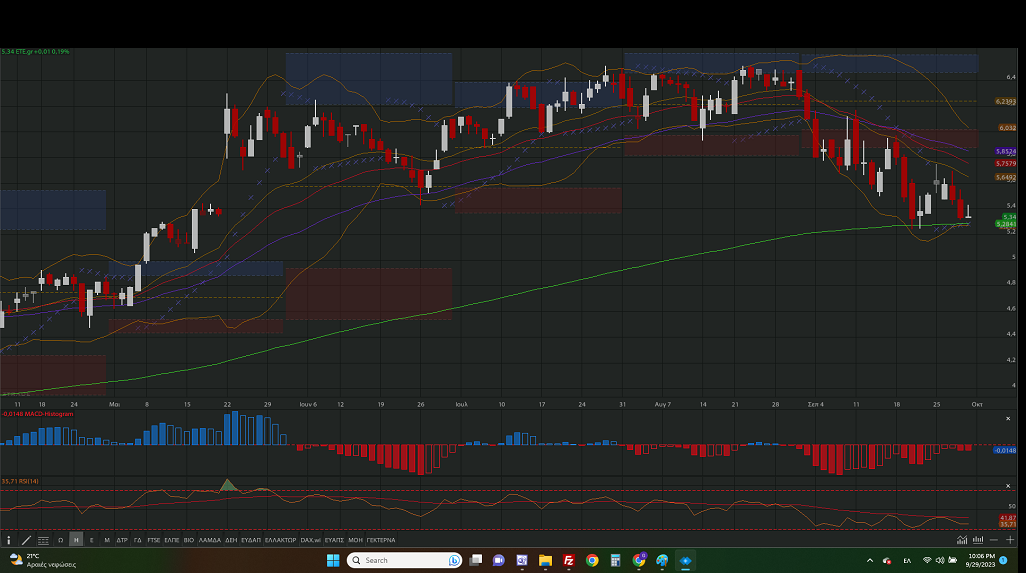Viewport: 1026px width, 573px height.
Task: Open the ΕΛΠΕ symbol tab
Action: pyautogui.click(x=172, y=540)
